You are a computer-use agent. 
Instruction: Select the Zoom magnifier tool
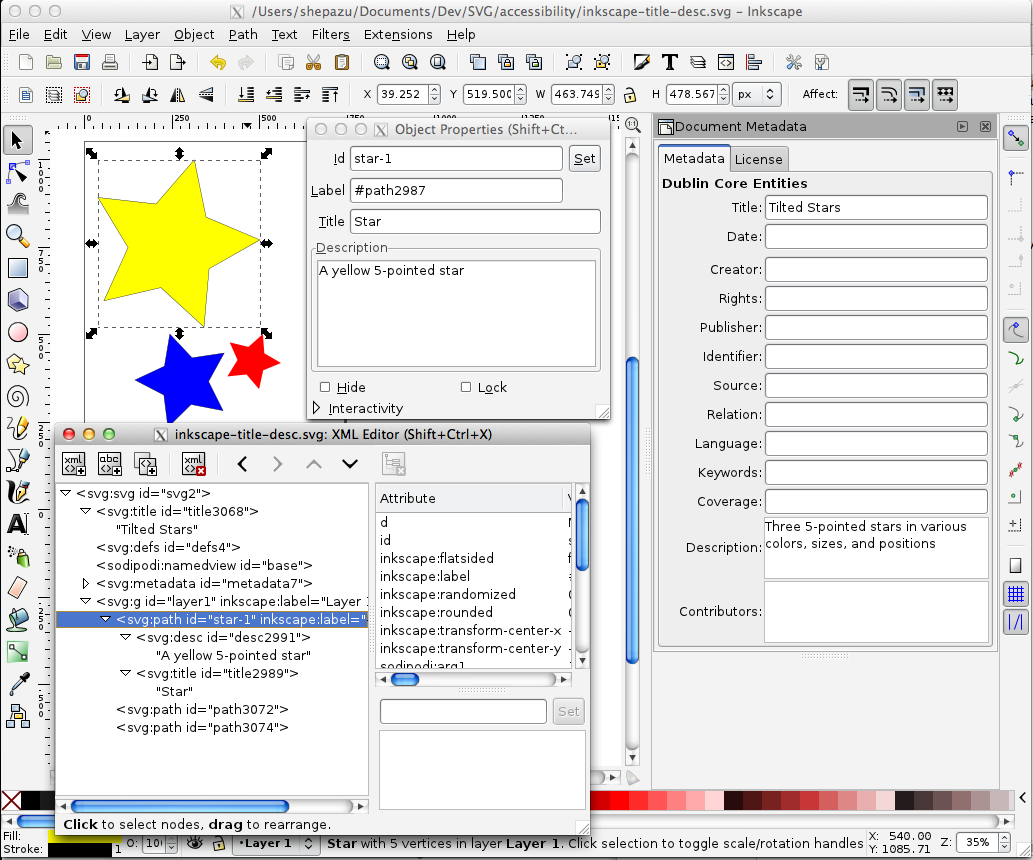click(17, 236)
